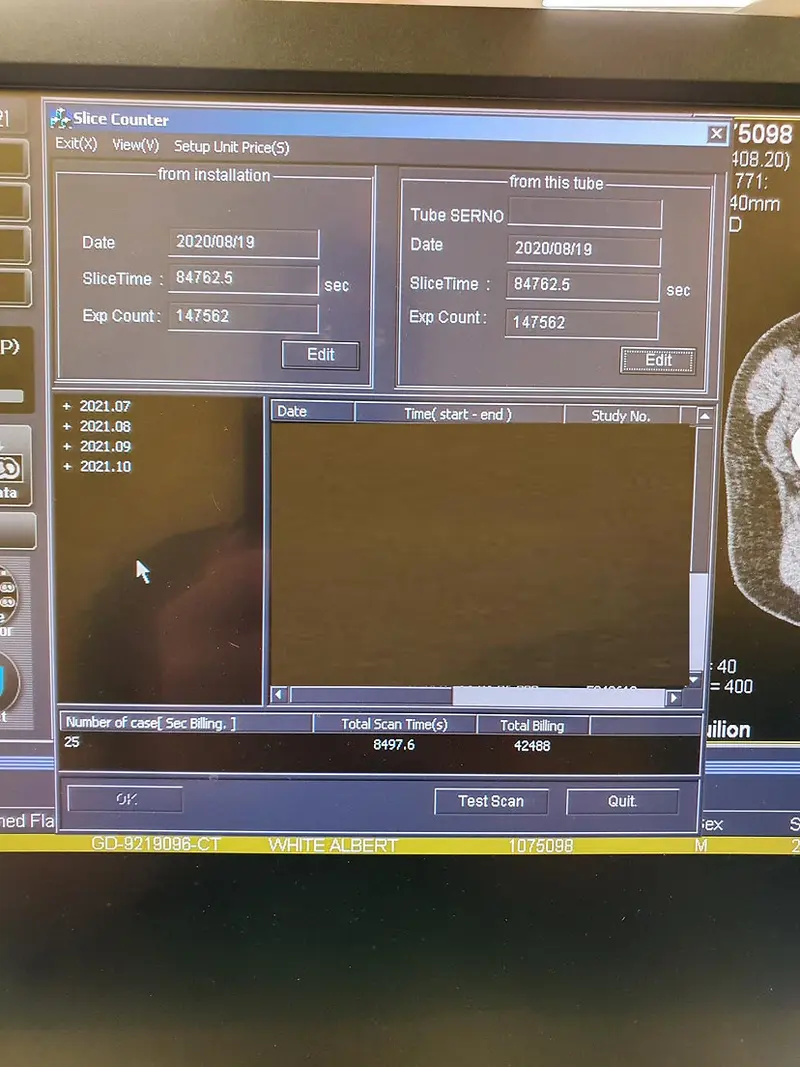Click the Quit button

[x=622, y=801]
